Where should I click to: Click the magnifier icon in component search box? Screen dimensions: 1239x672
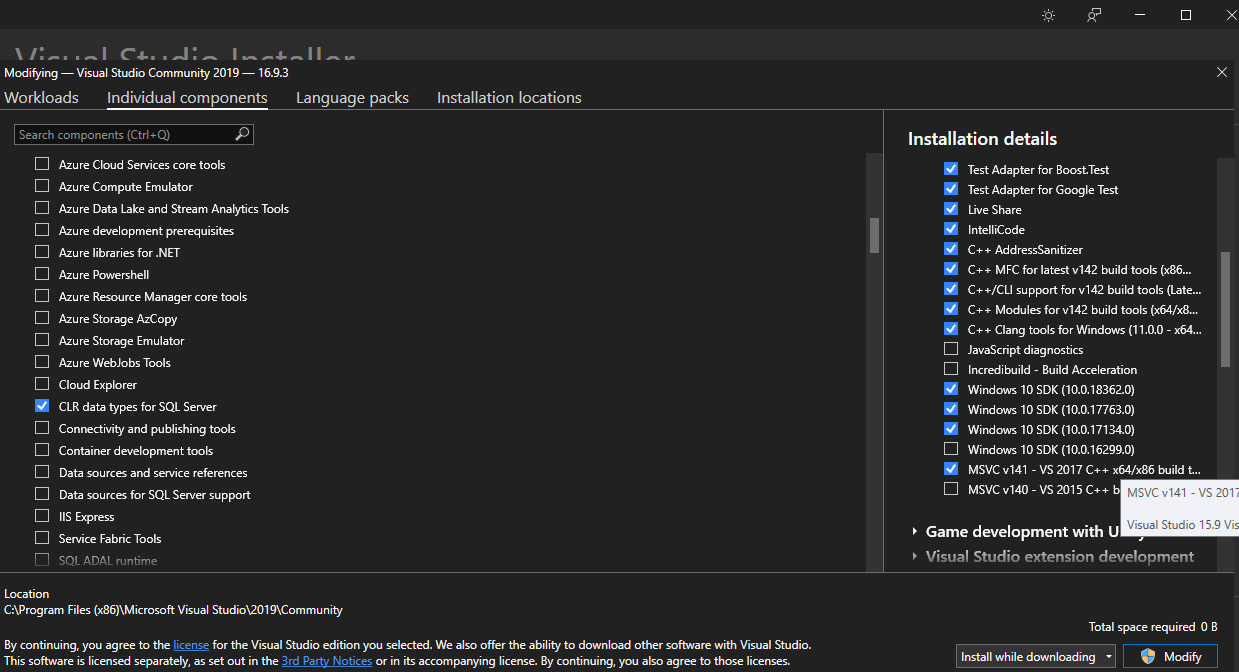tap(242, 134)
